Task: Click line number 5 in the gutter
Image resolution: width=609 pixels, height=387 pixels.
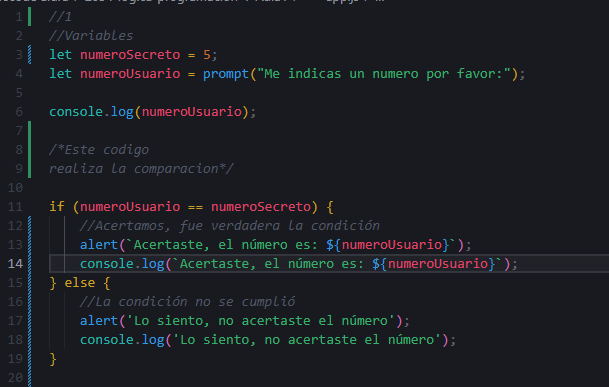Action: (19, 93)
